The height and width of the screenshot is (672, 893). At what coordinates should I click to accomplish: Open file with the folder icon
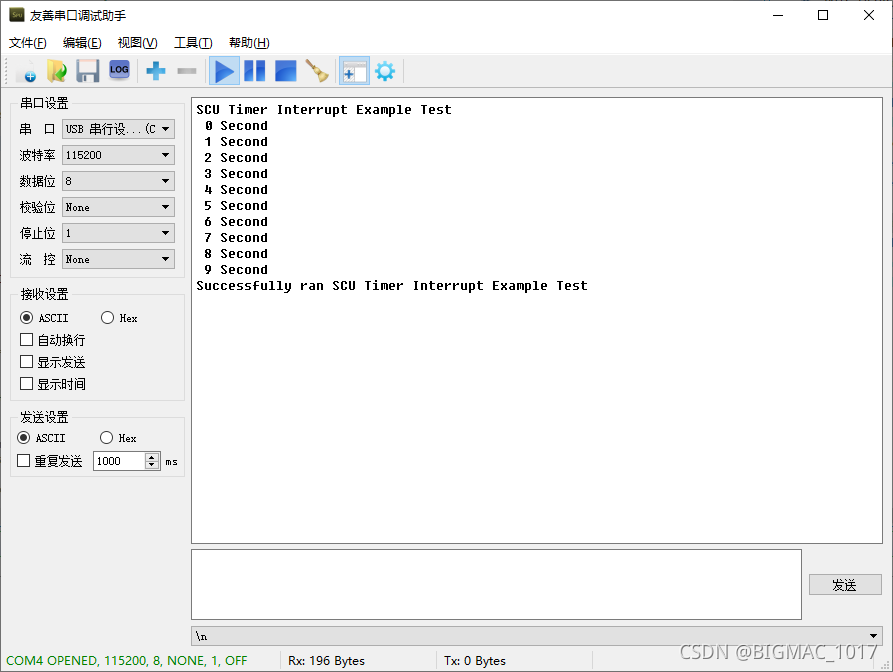(56, 71)
